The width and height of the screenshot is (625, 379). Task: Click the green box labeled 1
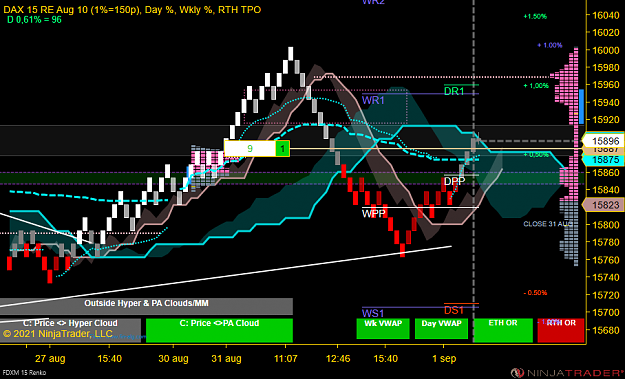[x=283, y=149]
